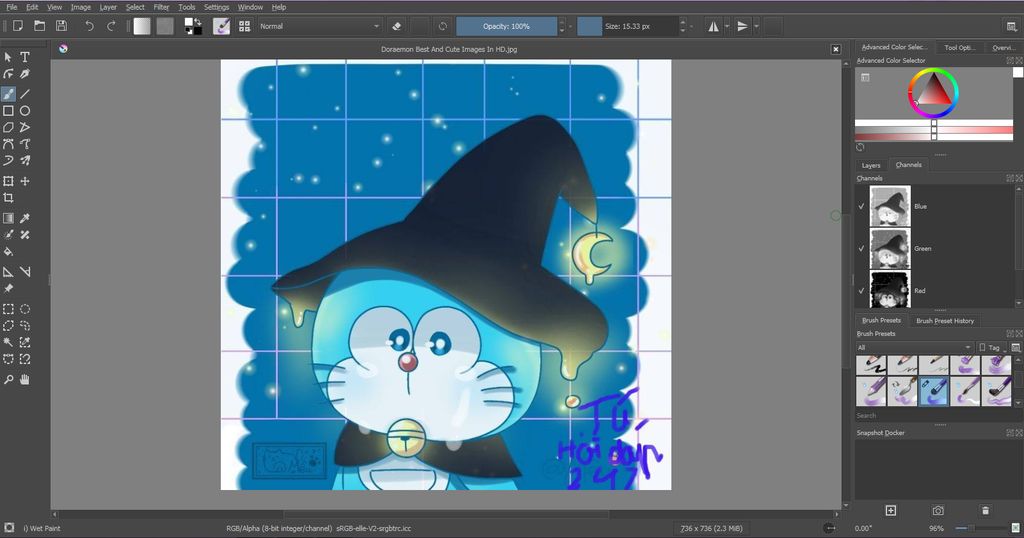Select the Calligraphy tool

coord(25,74)
